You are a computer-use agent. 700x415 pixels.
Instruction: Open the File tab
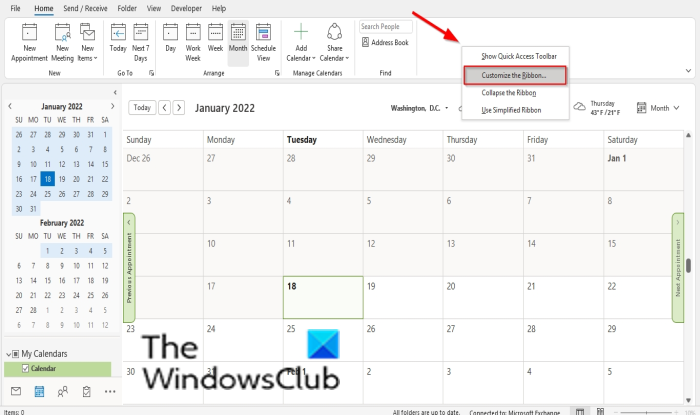tap(15, 8)
